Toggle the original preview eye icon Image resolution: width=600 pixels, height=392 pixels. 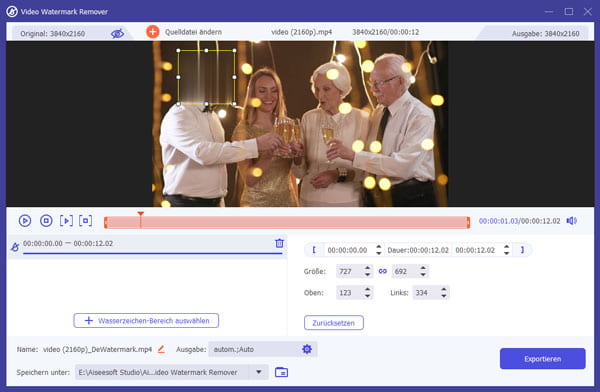tap(117, 34)
